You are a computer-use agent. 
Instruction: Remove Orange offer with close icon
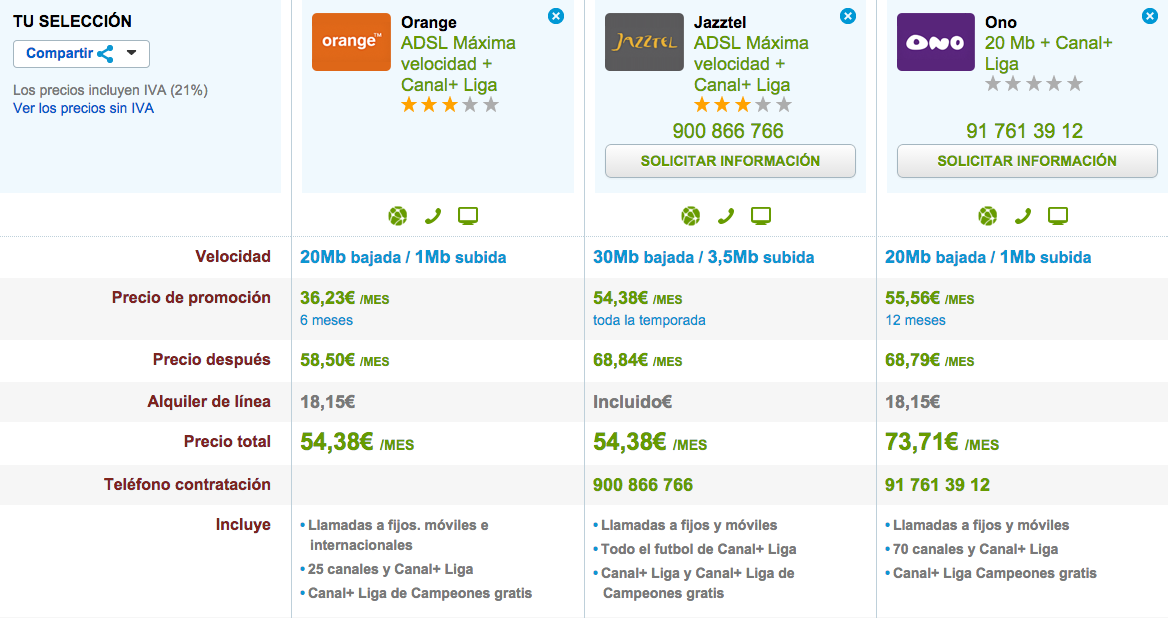[x=556, y=16]
